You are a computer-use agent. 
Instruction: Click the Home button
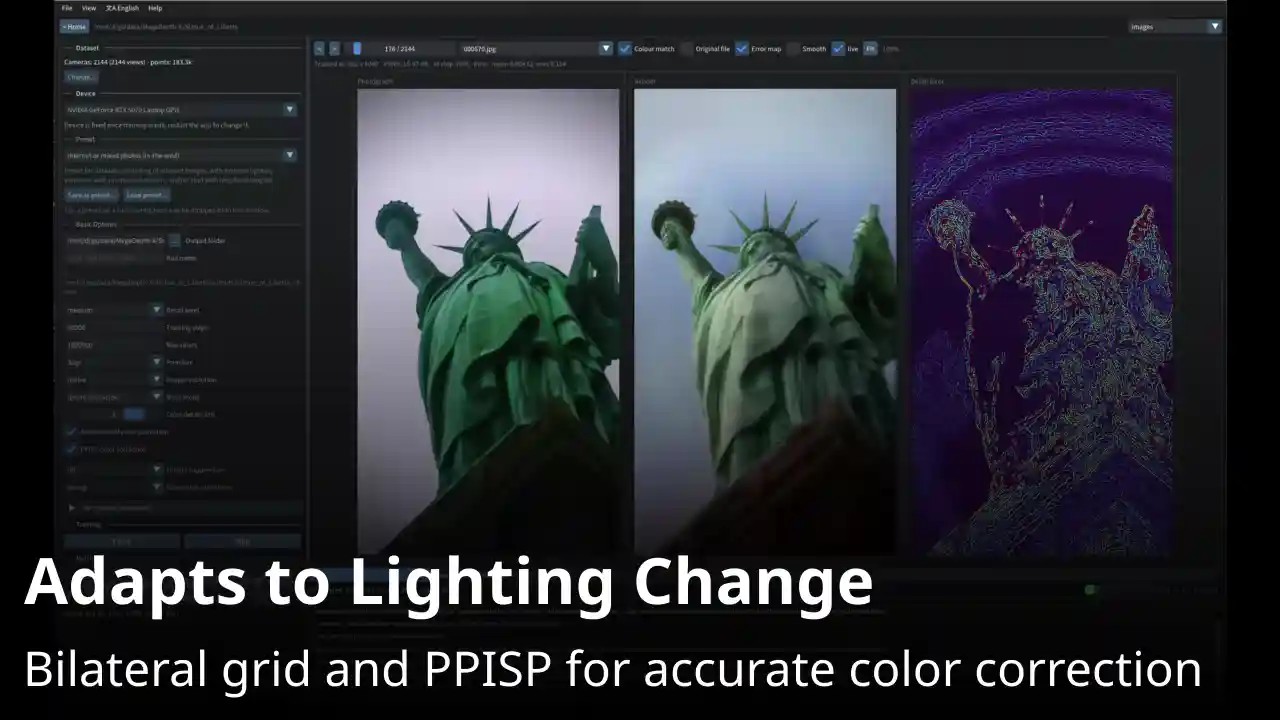[75, 27]
